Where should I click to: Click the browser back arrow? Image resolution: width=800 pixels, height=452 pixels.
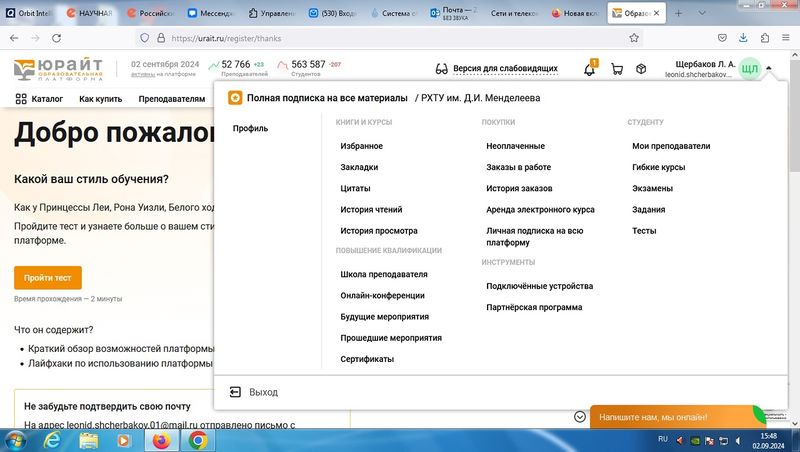[x=14, y=38]
